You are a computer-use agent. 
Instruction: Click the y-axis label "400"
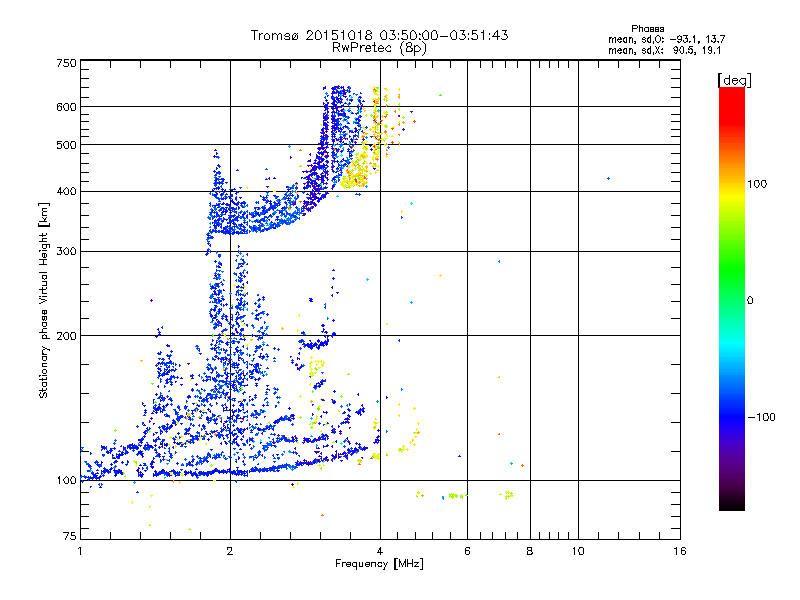click(x=67, y=192)
